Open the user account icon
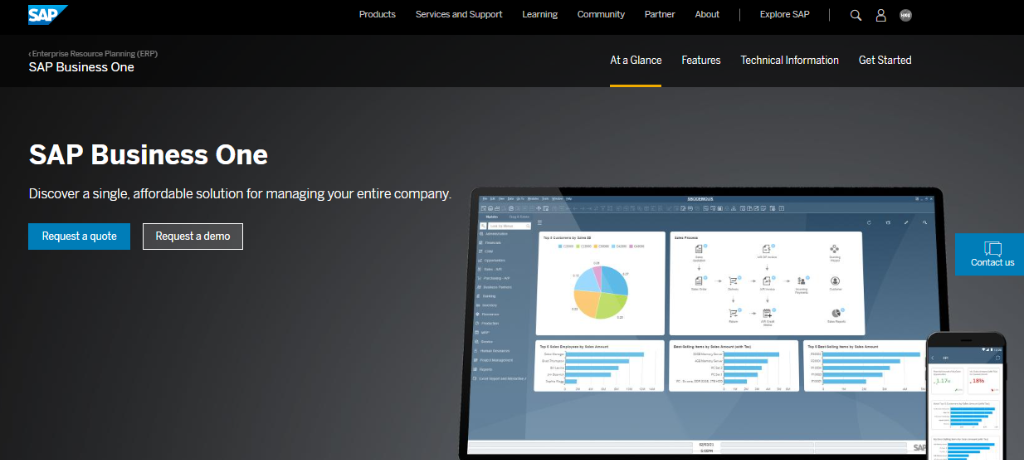 (x=881, y=15)
